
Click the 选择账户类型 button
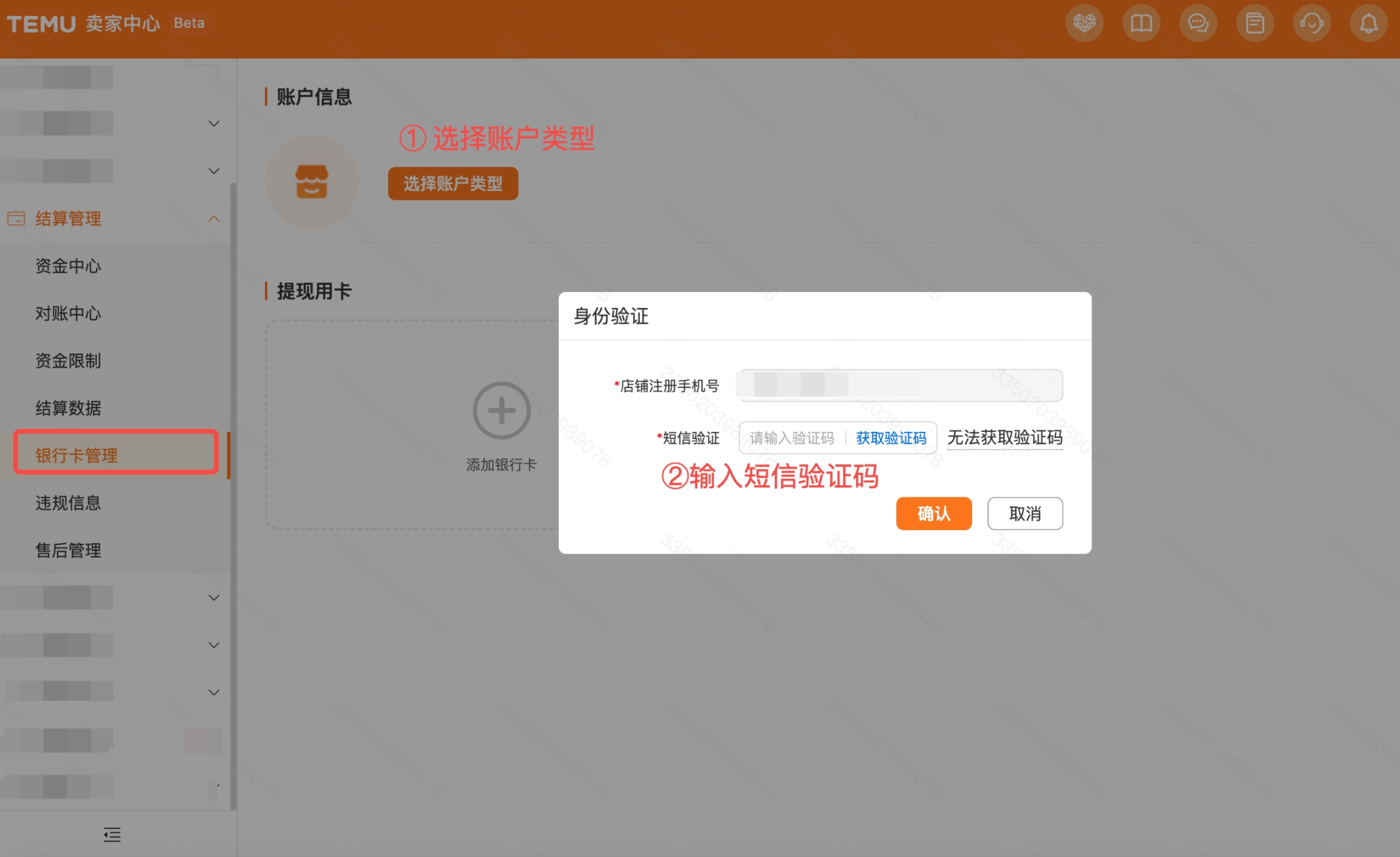tap(452, 183)
